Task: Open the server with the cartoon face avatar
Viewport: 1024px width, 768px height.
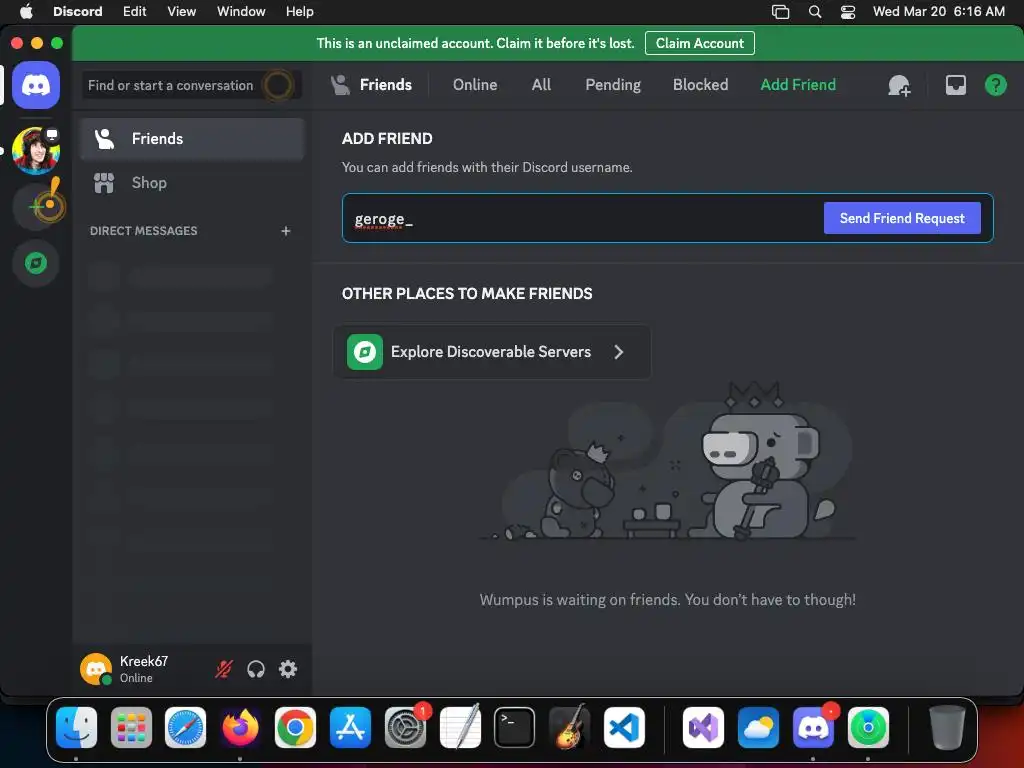Action: (36, 151)
